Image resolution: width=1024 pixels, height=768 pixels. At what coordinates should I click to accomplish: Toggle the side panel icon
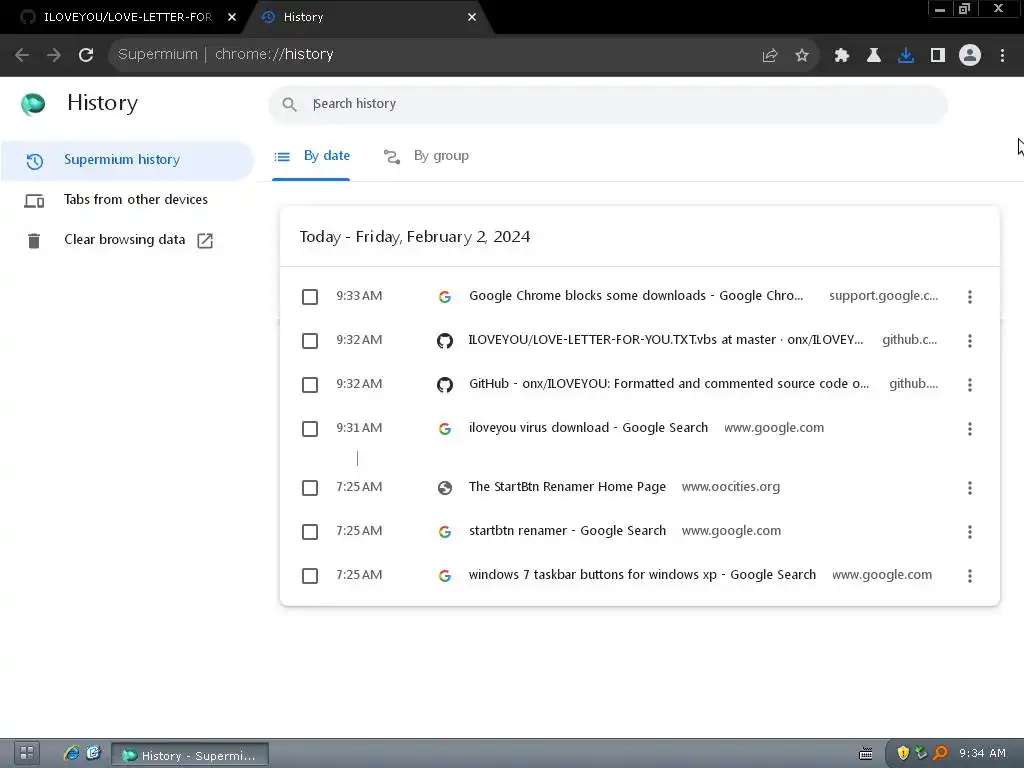pos(938,56)
